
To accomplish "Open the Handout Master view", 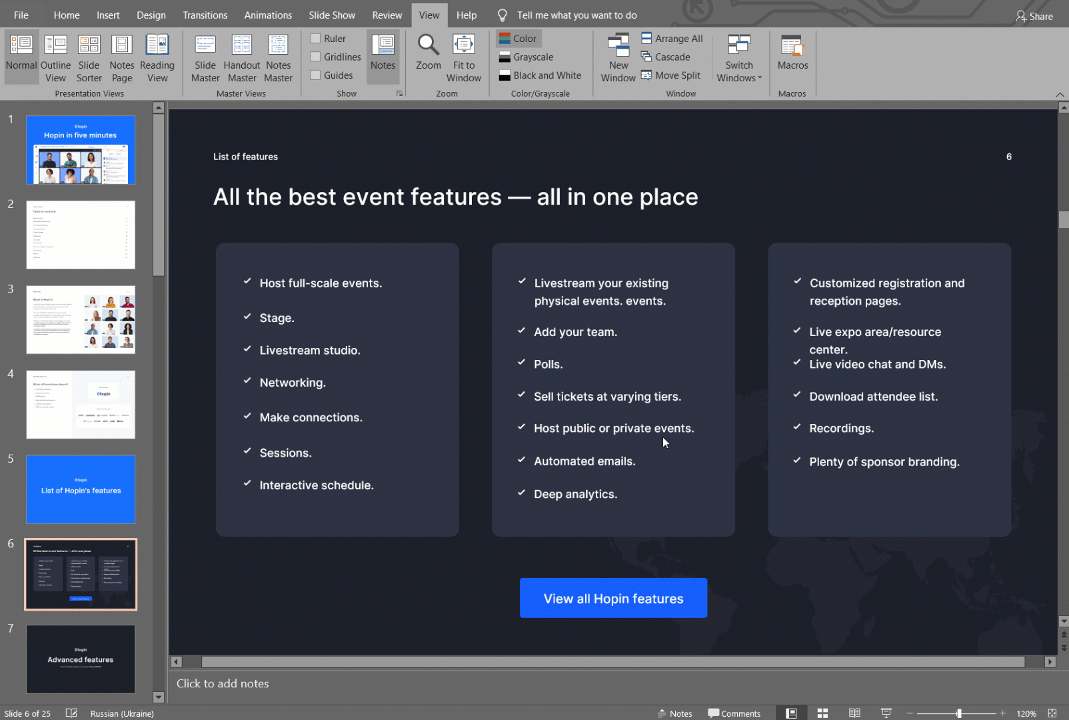I will coord(242,57).
